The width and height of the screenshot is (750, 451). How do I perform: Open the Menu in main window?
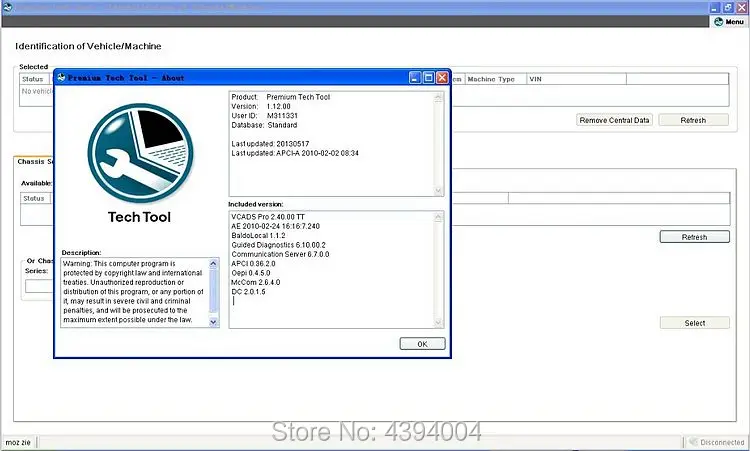coord(729,22)
